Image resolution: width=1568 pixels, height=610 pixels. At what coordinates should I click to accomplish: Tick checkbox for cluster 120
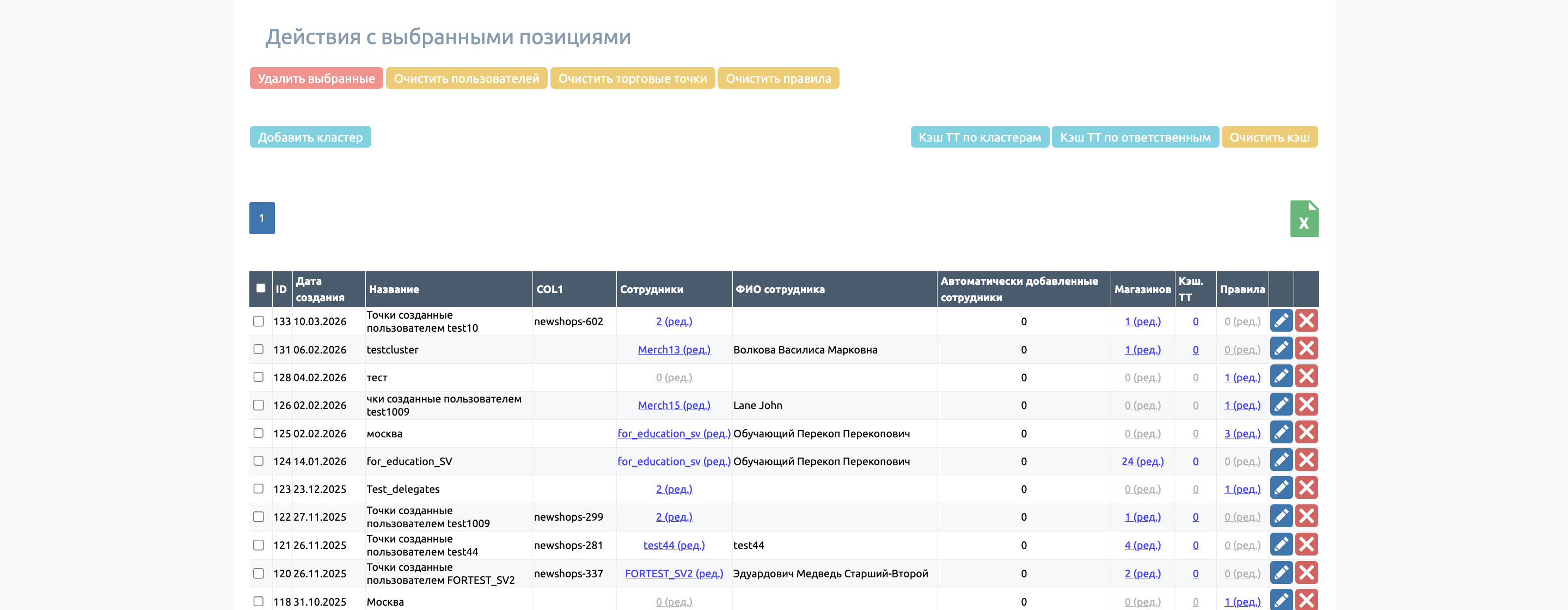coord(258,574)
